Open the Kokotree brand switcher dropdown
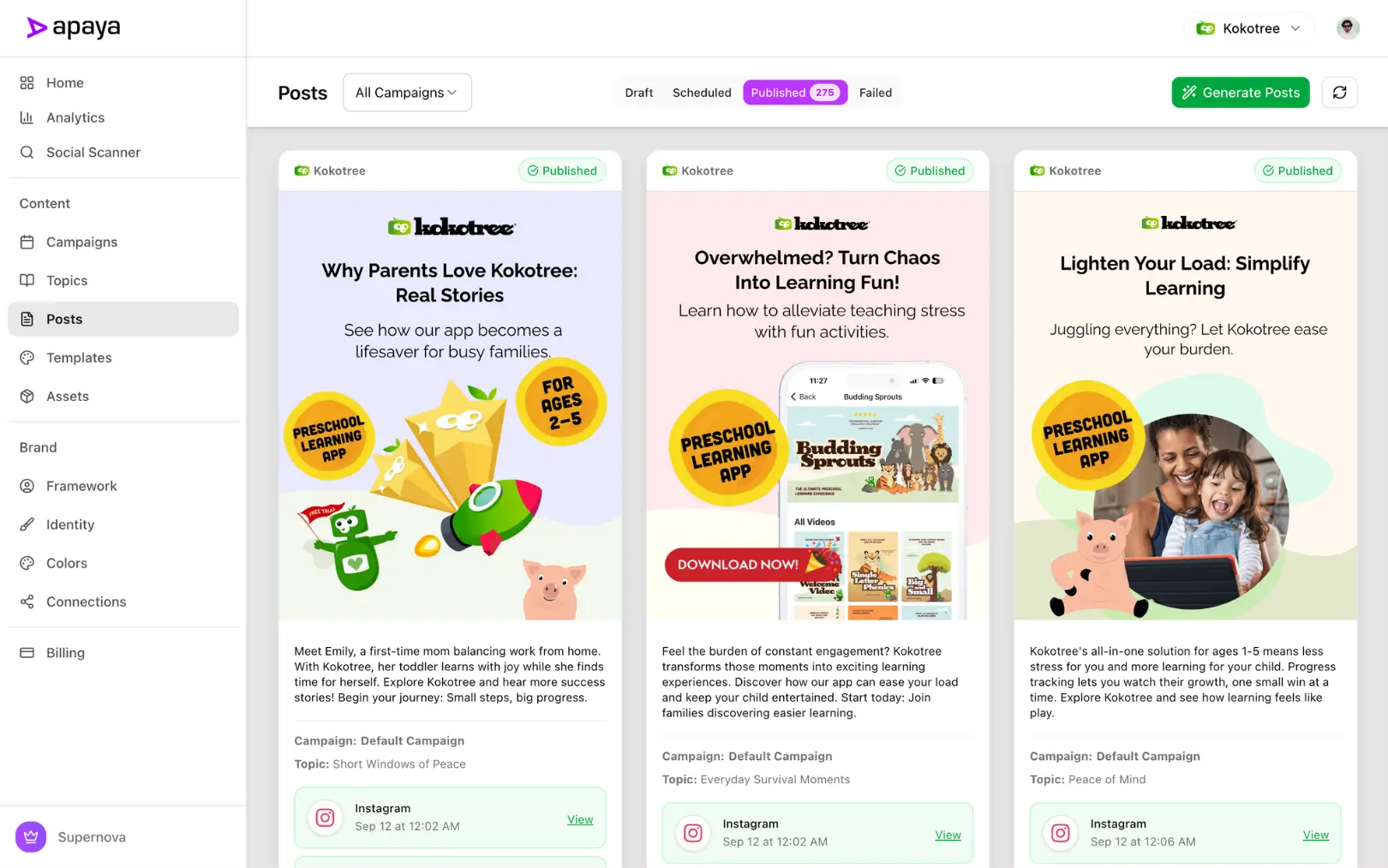The height and width of the screenshot is (868, 1388). coord(1249,28)
